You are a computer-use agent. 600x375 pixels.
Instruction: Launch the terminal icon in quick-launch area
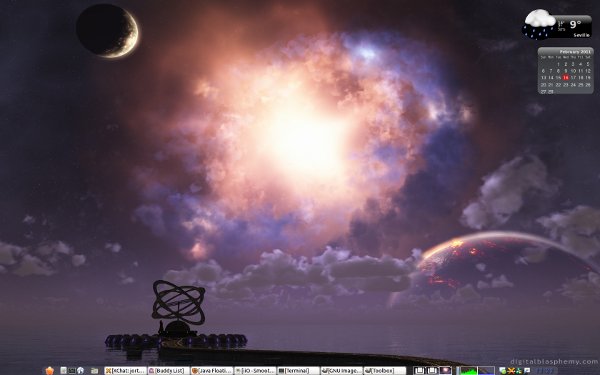(72, 370)
